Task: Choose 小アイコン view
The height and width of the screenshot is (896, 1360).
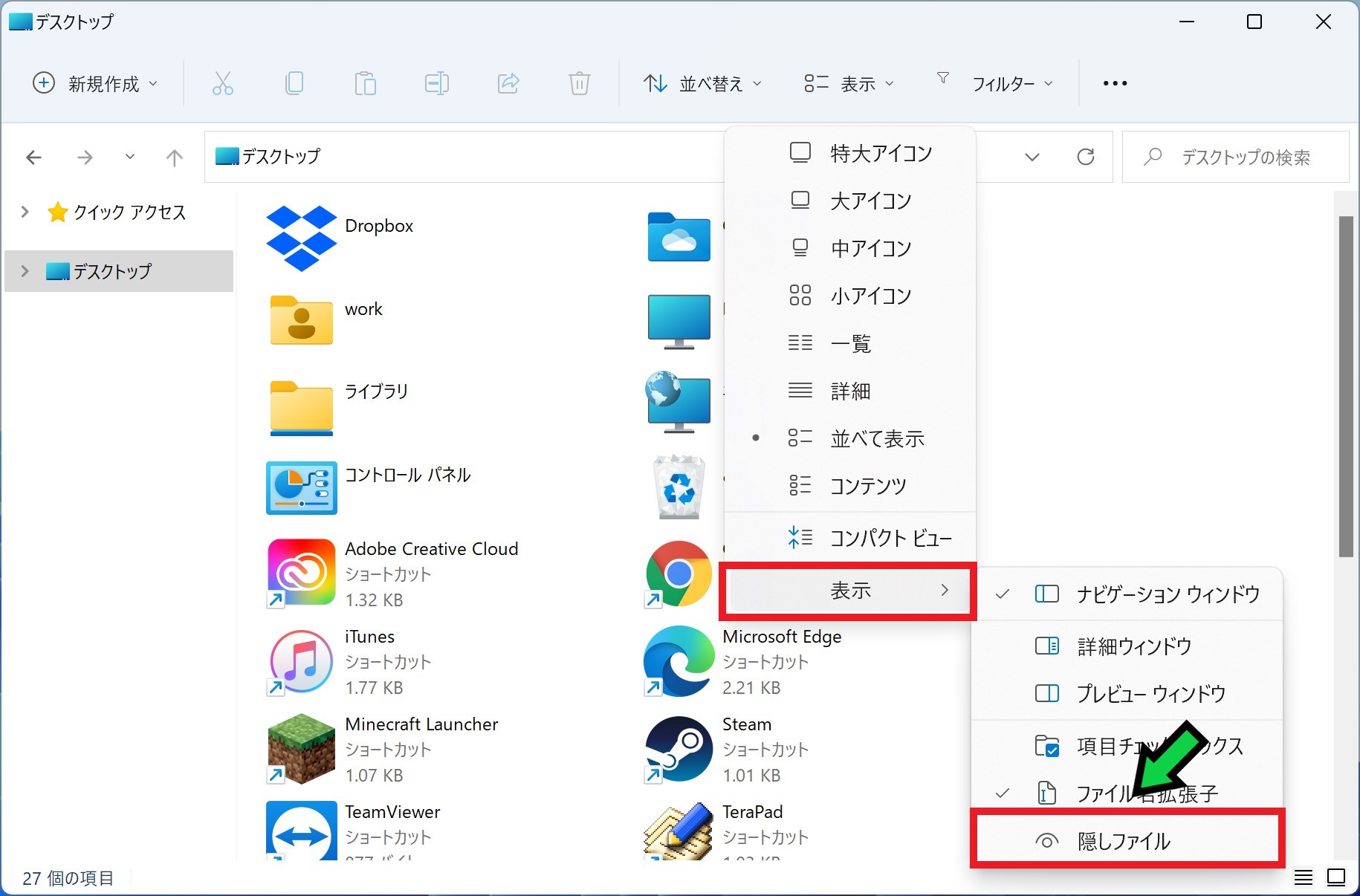Action: point(849,296)
